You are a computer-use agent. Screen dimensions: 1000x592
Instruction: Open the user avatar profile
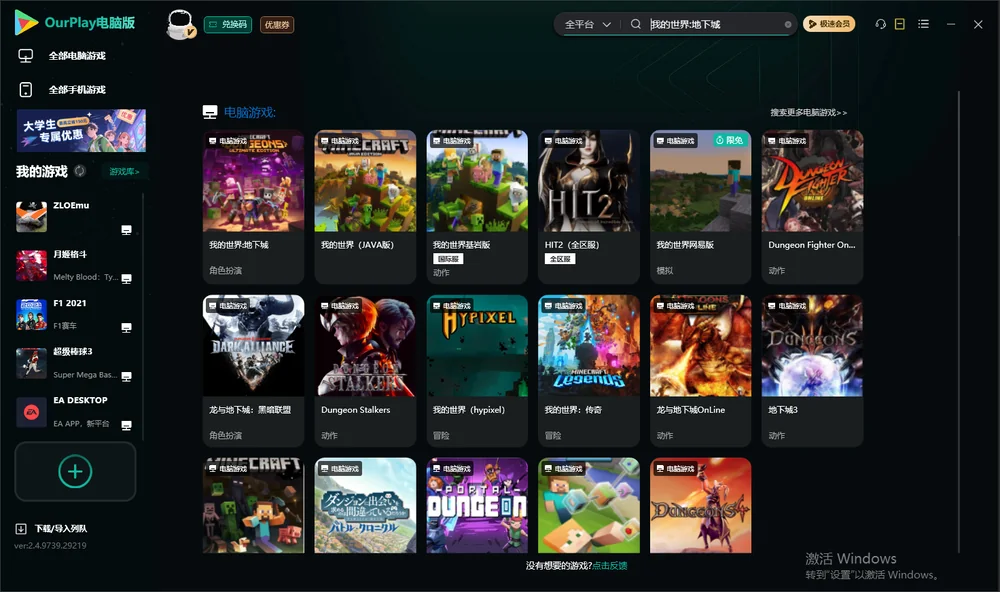coord(180,24)
